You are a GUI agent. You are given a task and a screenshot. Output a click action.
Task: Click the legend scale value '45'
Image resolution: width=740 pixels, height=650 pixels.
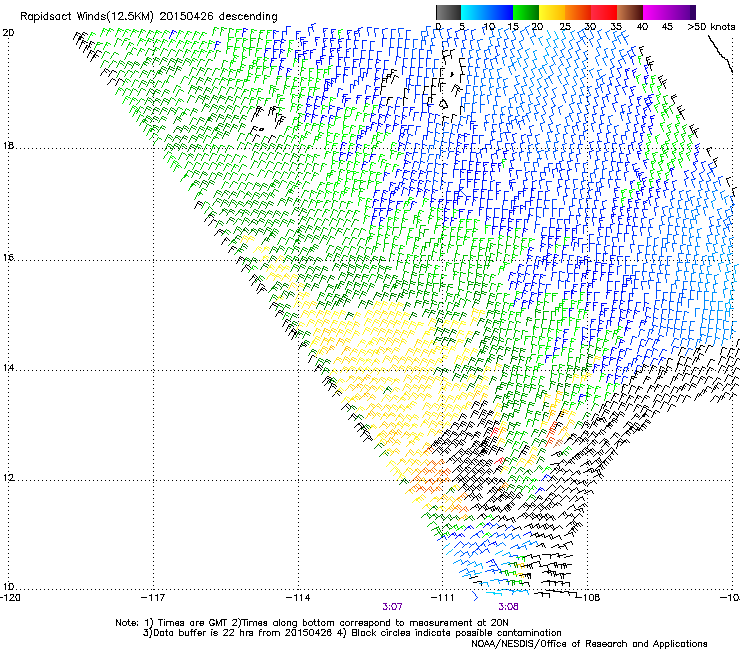point(667,26)
